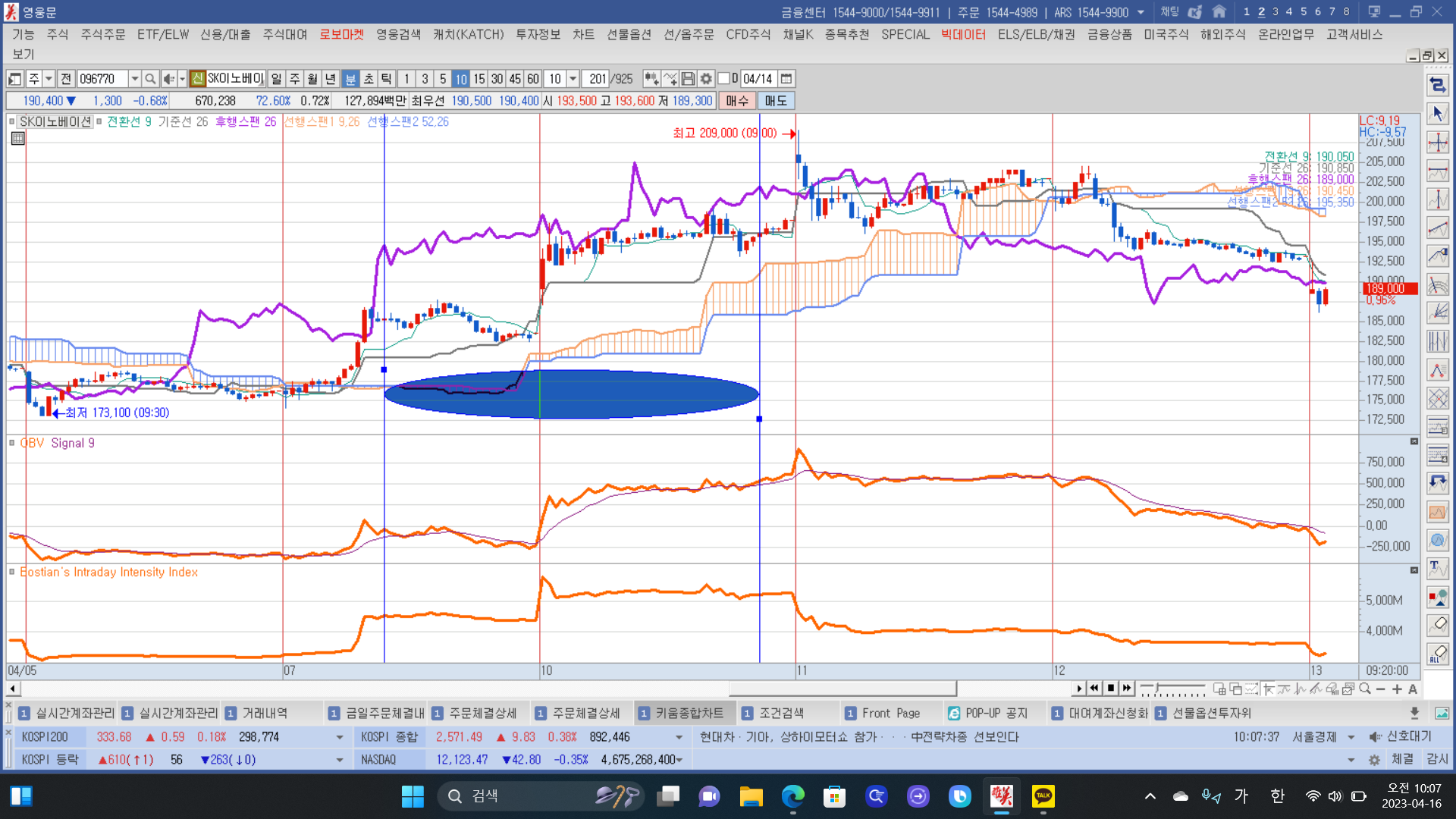This screenshot has width=1456, height=819.
Task: Expand the 서울경제 news source dropdown
Action: coord(1351,737)
